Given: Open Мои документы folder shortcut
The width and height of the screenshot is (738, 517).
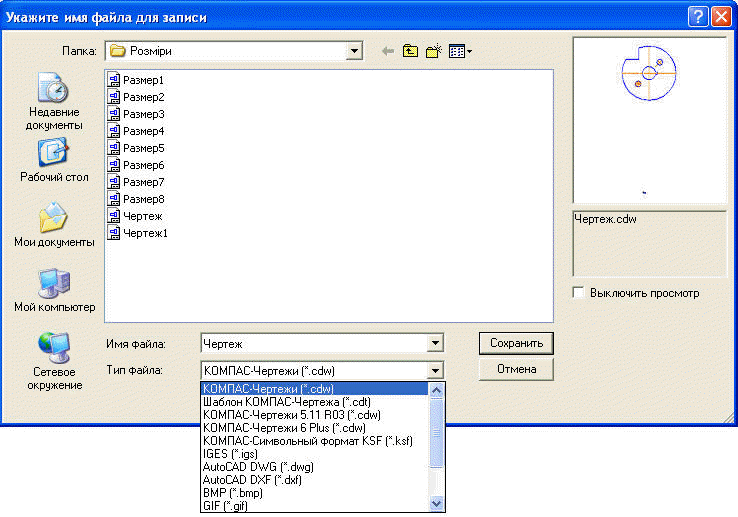Looking at the screenshot, I should [54, 225].
